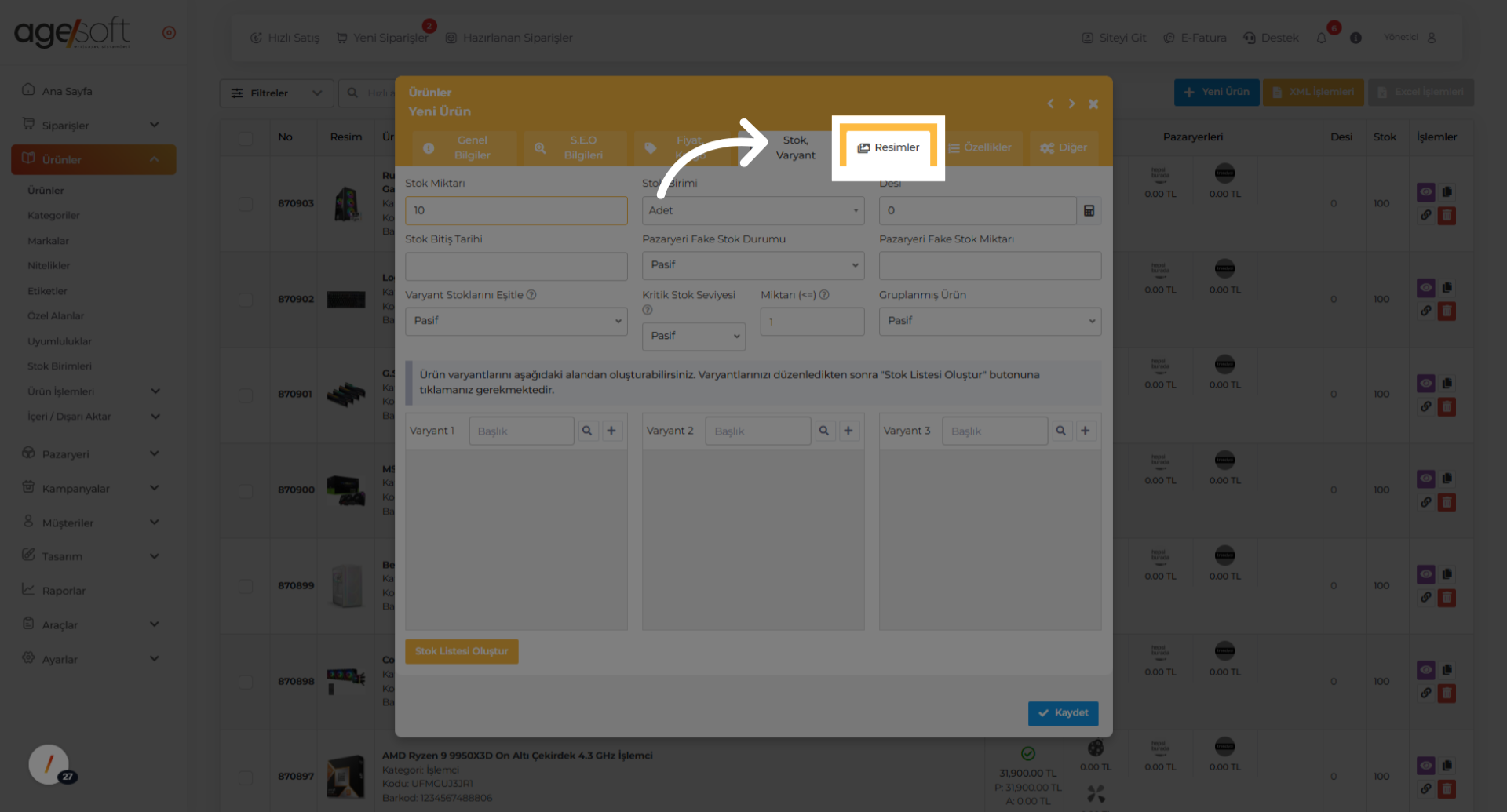Open the Stok Birimi Adet dropdown
Screen dimensions: 1507x812
(753, 210)
